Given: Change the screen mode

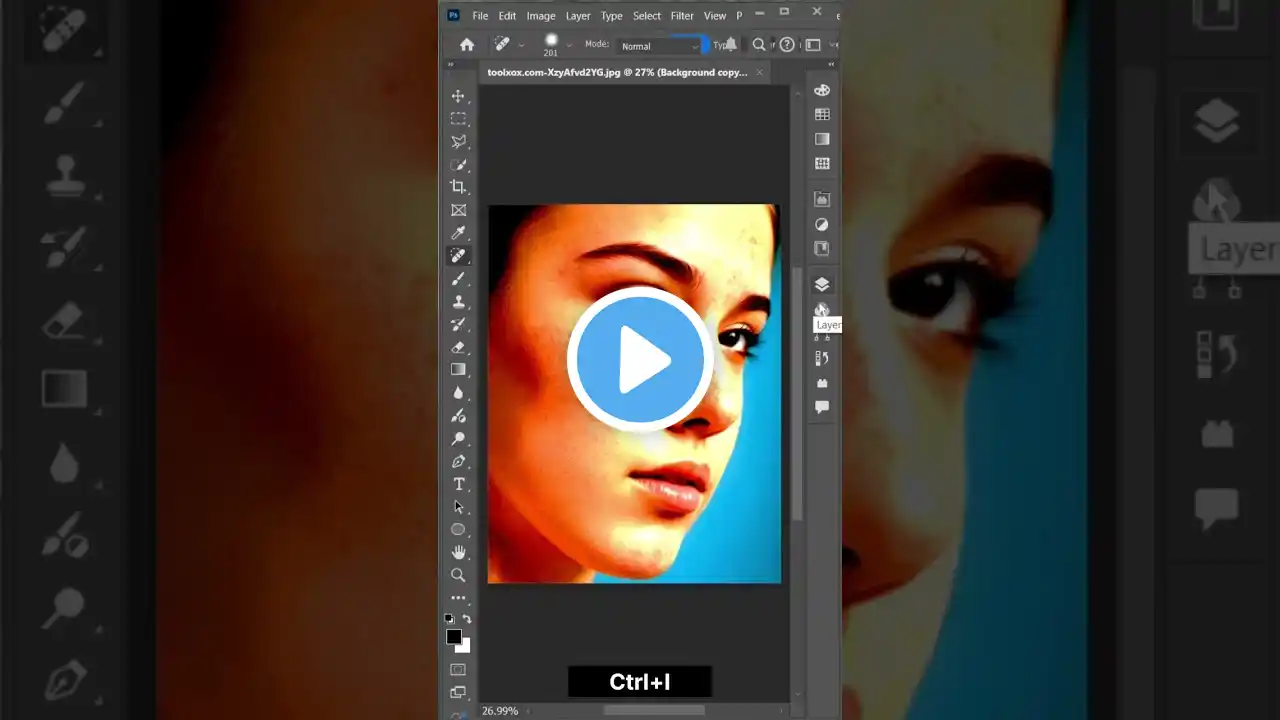Looking at the screenshot, I should 458,692.
